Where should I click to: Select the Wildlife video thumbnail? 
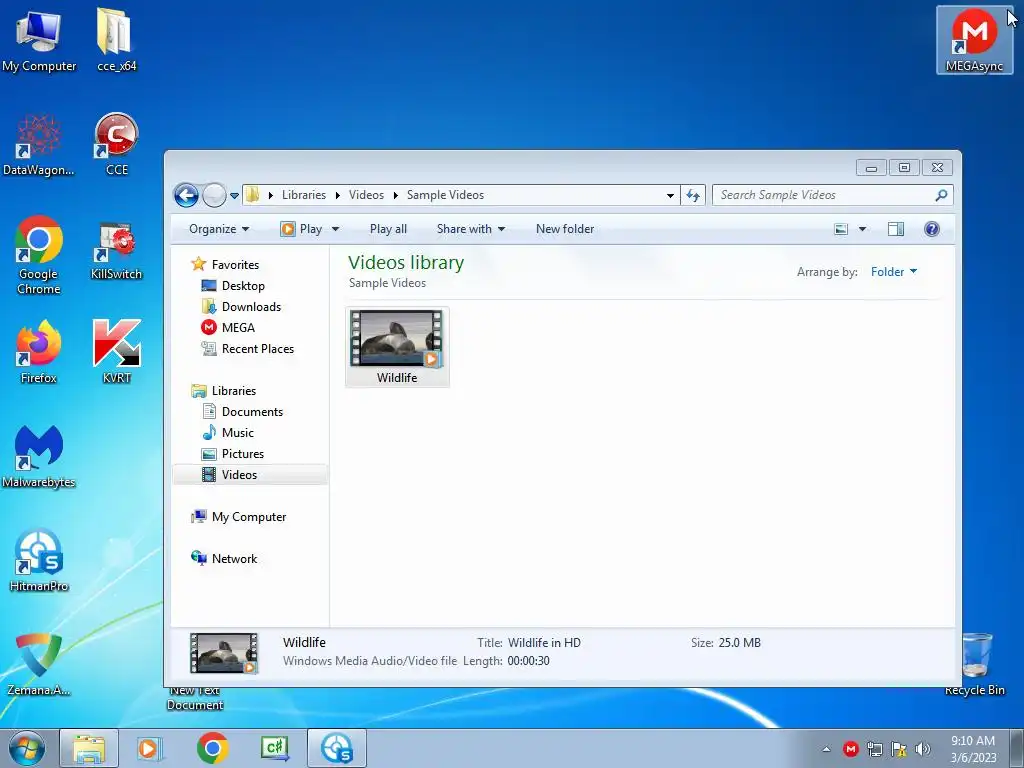pyautogui.click(x=397, y=347)
